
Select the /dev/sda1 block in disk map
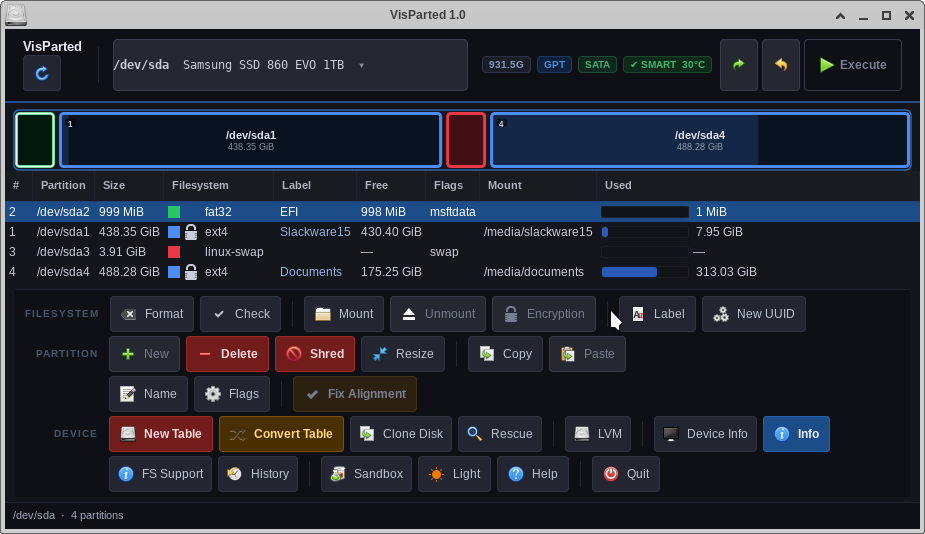251,140
